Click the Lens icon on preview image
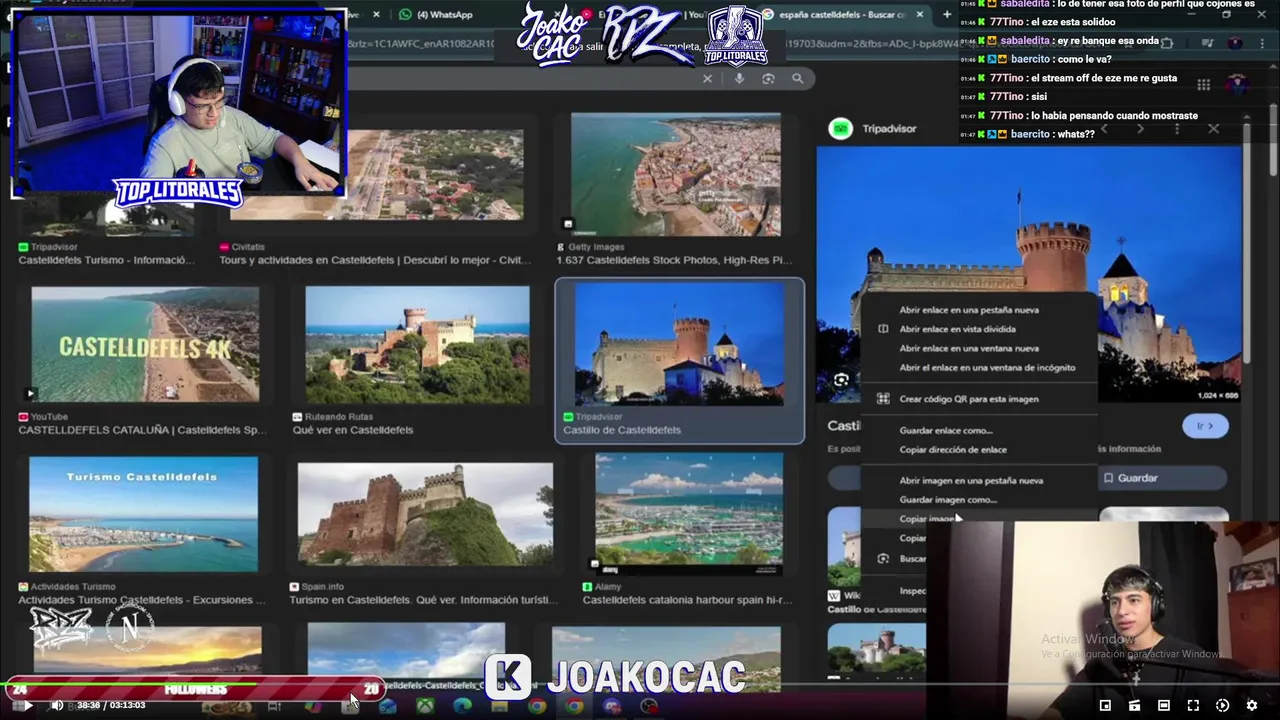Image resolution: width=1280 pixels, height=720 pixels. click(841, 380)
